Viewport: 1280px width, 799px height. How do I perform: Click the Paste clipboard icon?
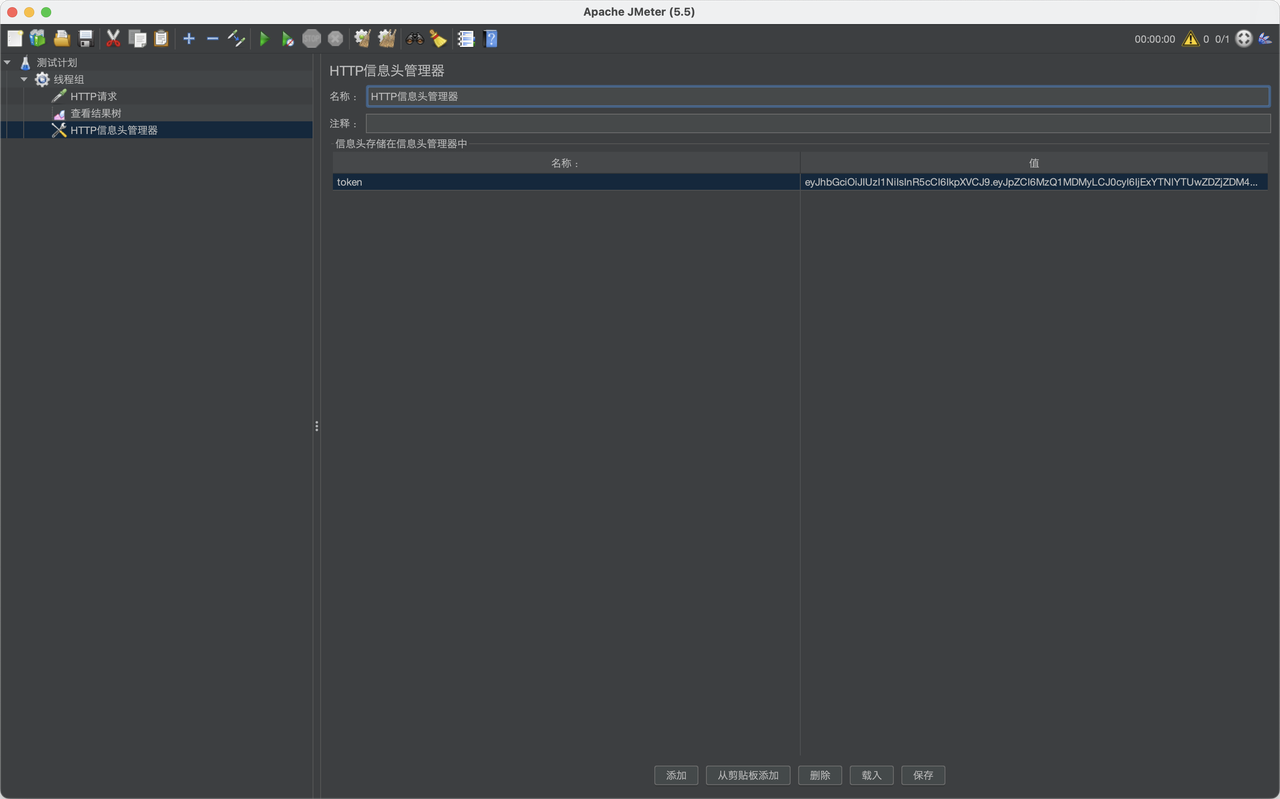click(161, 38)
